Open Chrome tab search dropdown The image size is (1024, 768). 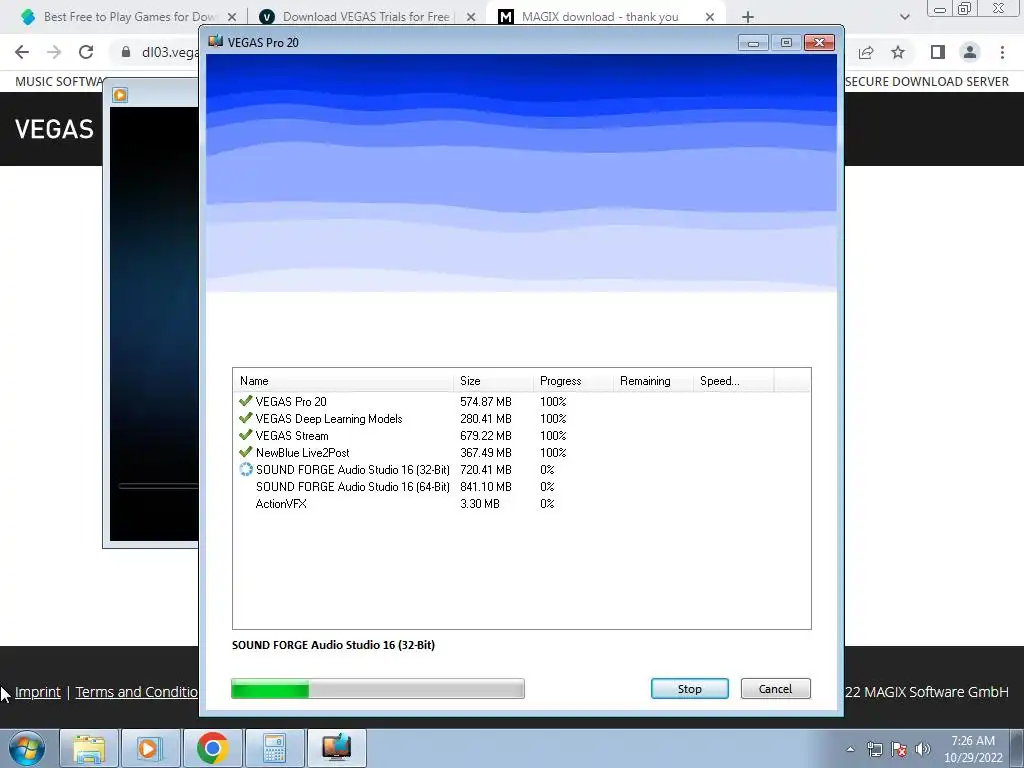click(x=904, y=17)
